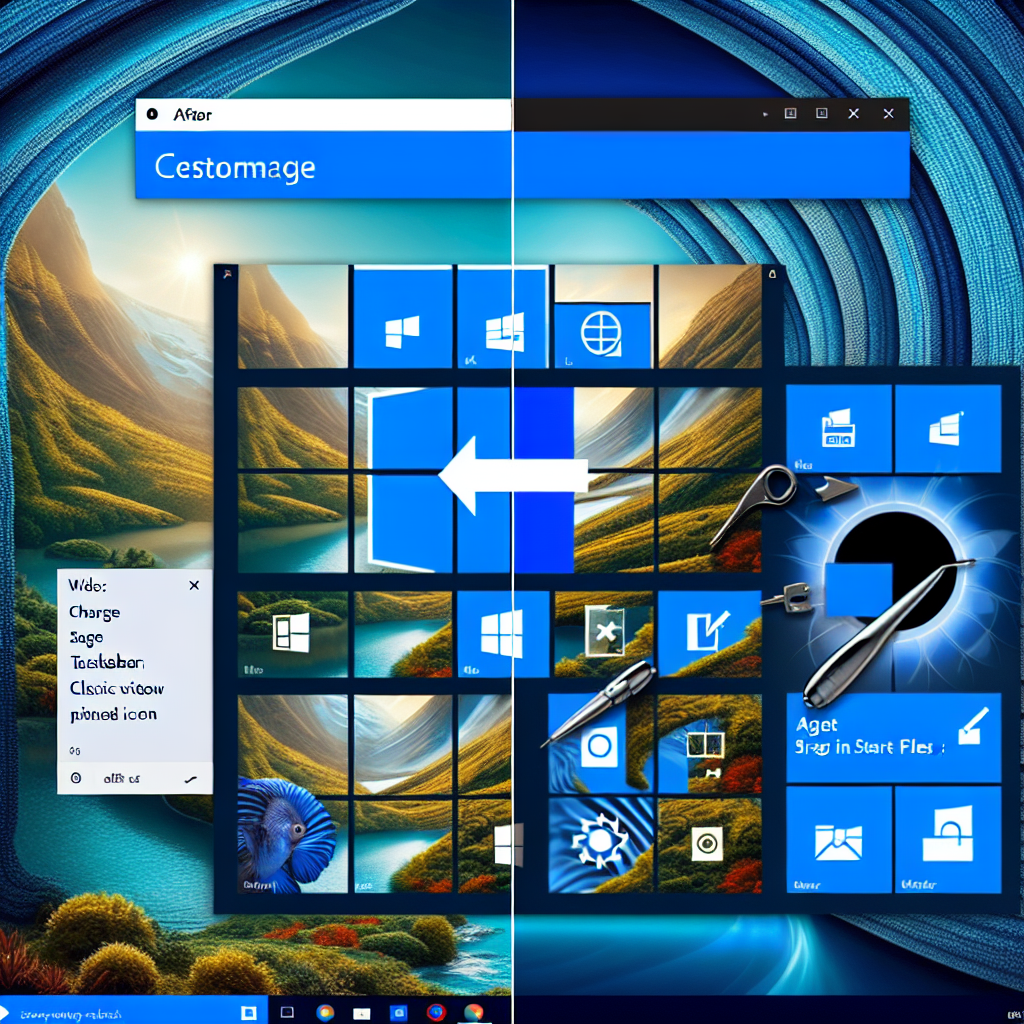This screenshot has height=1024, width=1024.
Task: Select the Clasic vioow menu entry
Action: 117,688
